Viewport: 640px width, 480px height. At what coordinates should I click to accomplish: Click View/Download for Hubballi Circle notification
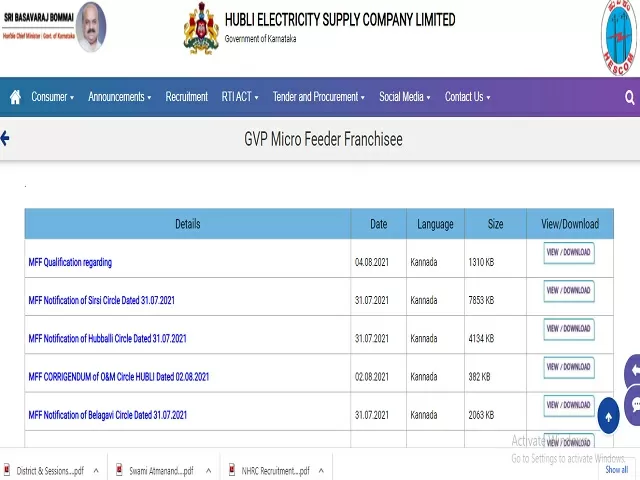coord(568,329)
